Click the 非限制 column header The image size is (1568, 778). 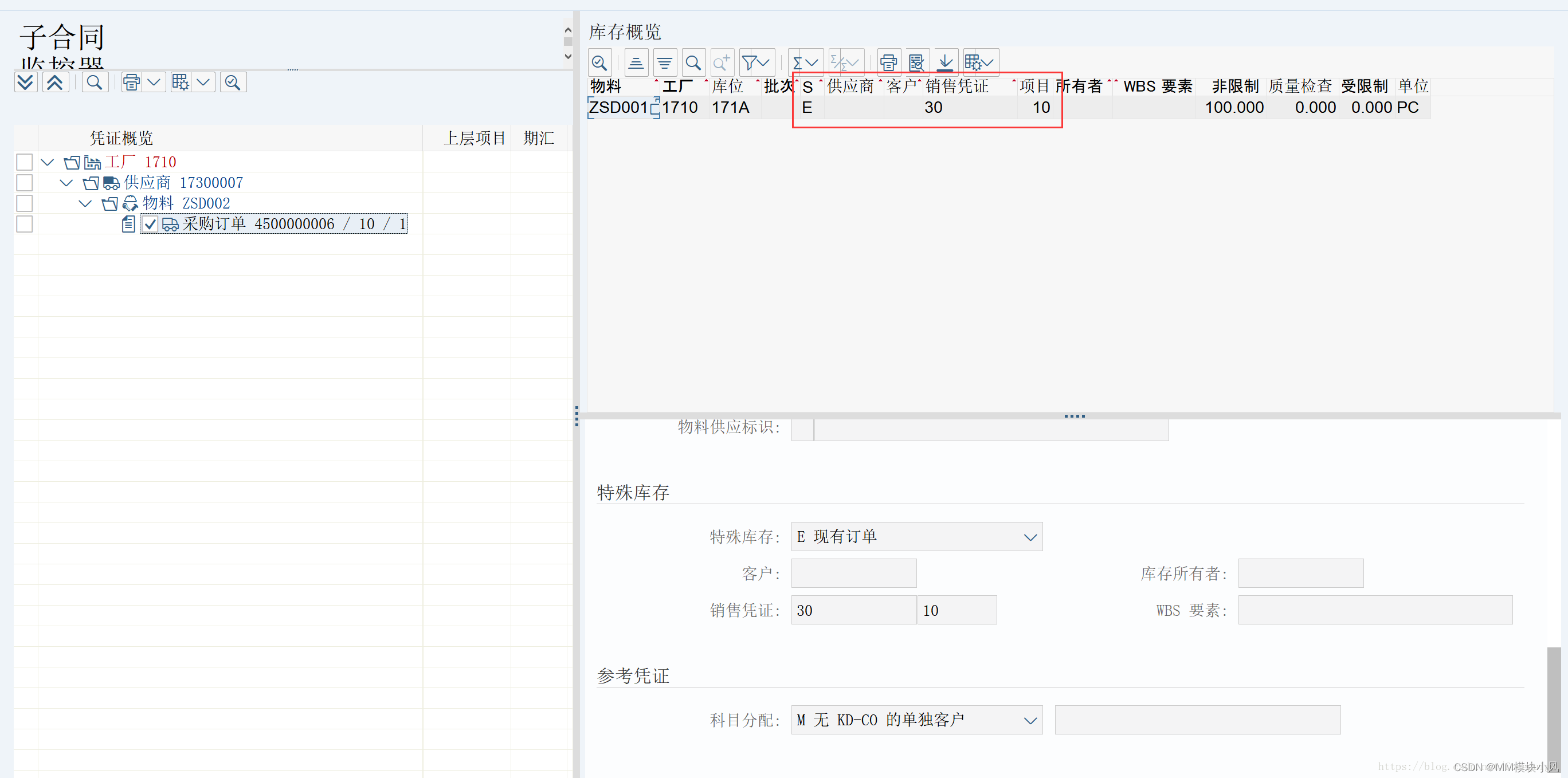click(1234, 87)
